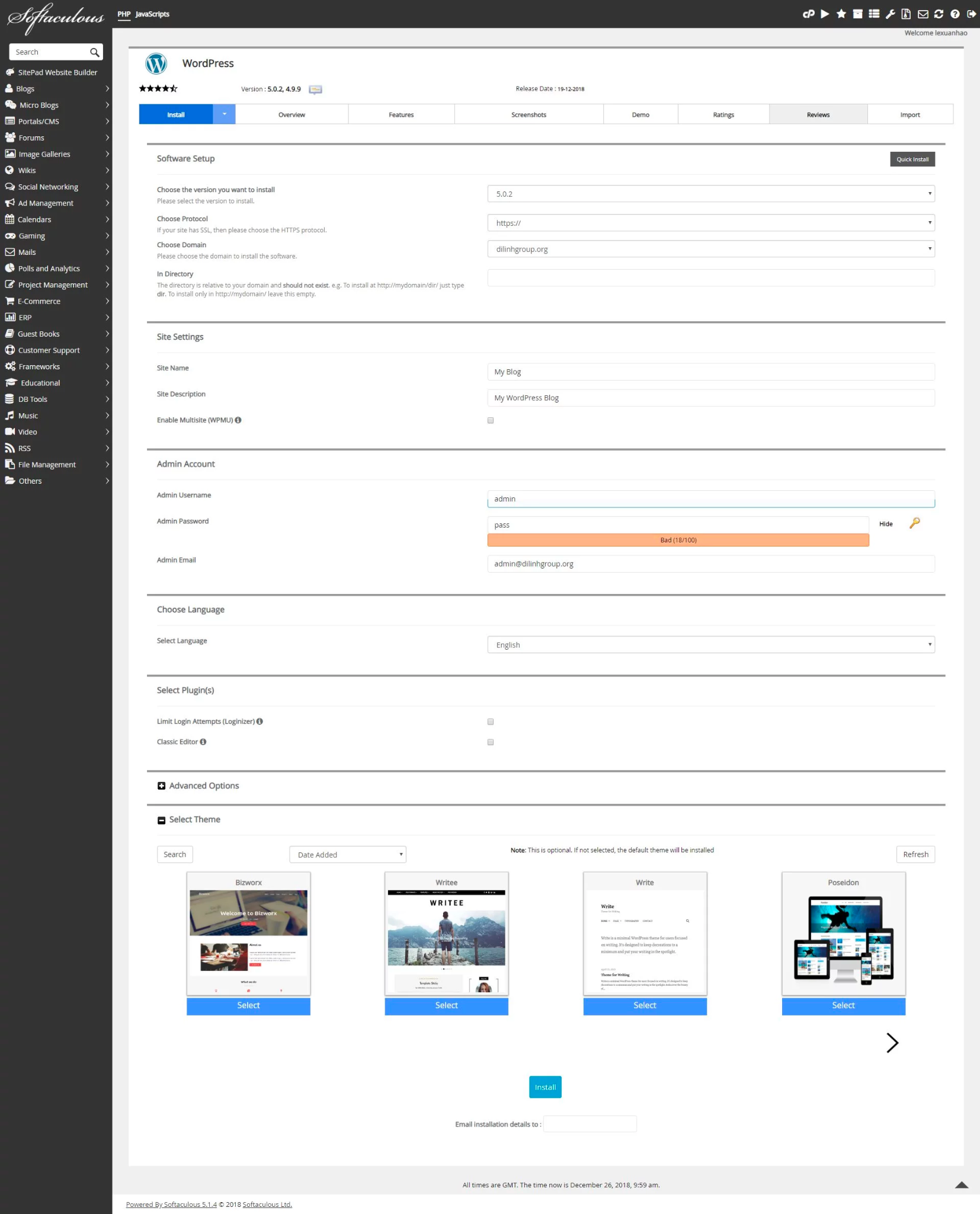980x1214 pixels.
Task: Open the domain dropdown dilinhgroup.org
Action: click(711, 249)
